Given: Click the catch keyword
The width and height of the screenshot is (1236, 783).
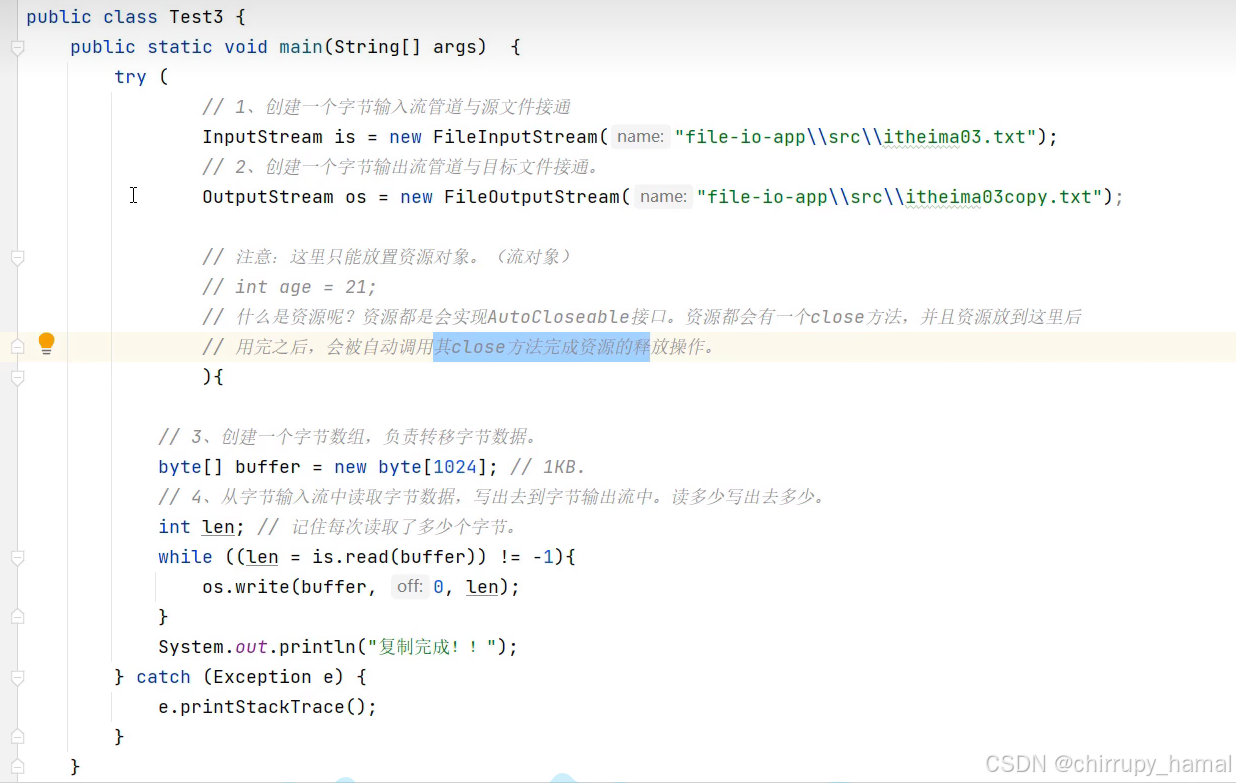Looking at the screenshot, I should (x=164, y=677).
